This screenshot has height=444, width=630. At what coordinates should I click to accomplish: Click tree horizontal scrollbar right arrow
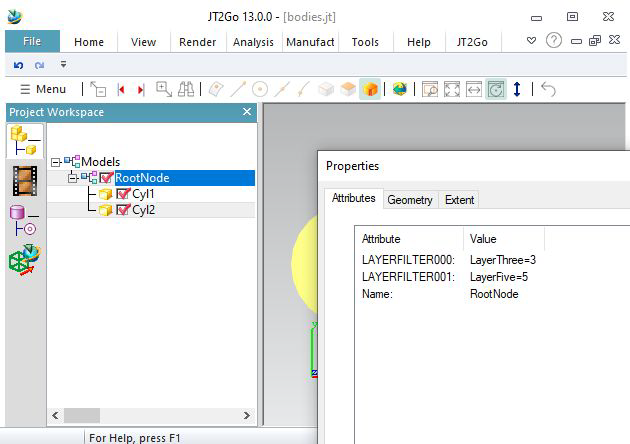coord(247,415)
